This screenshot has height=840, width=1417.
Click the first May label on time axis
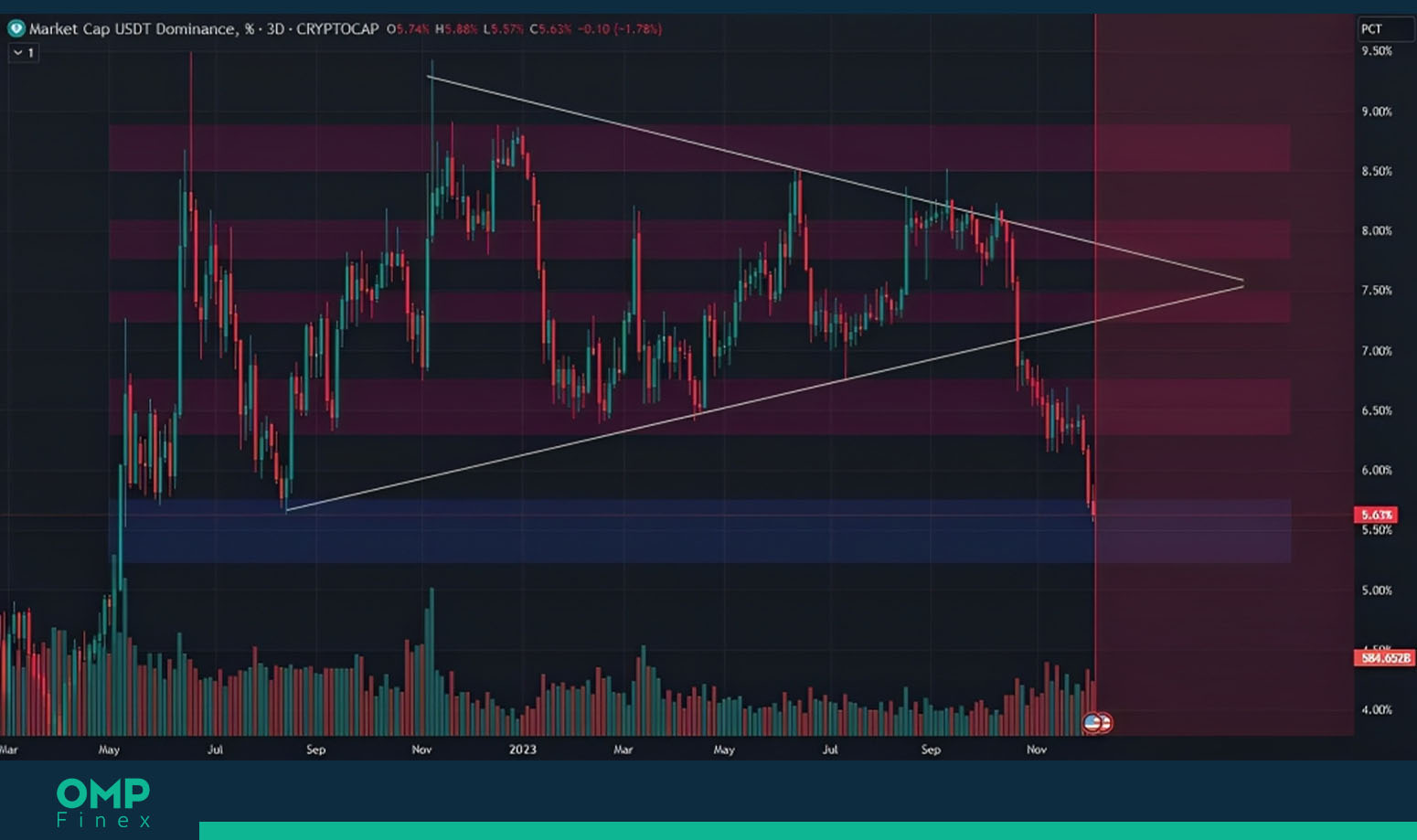tap(109, 750)
